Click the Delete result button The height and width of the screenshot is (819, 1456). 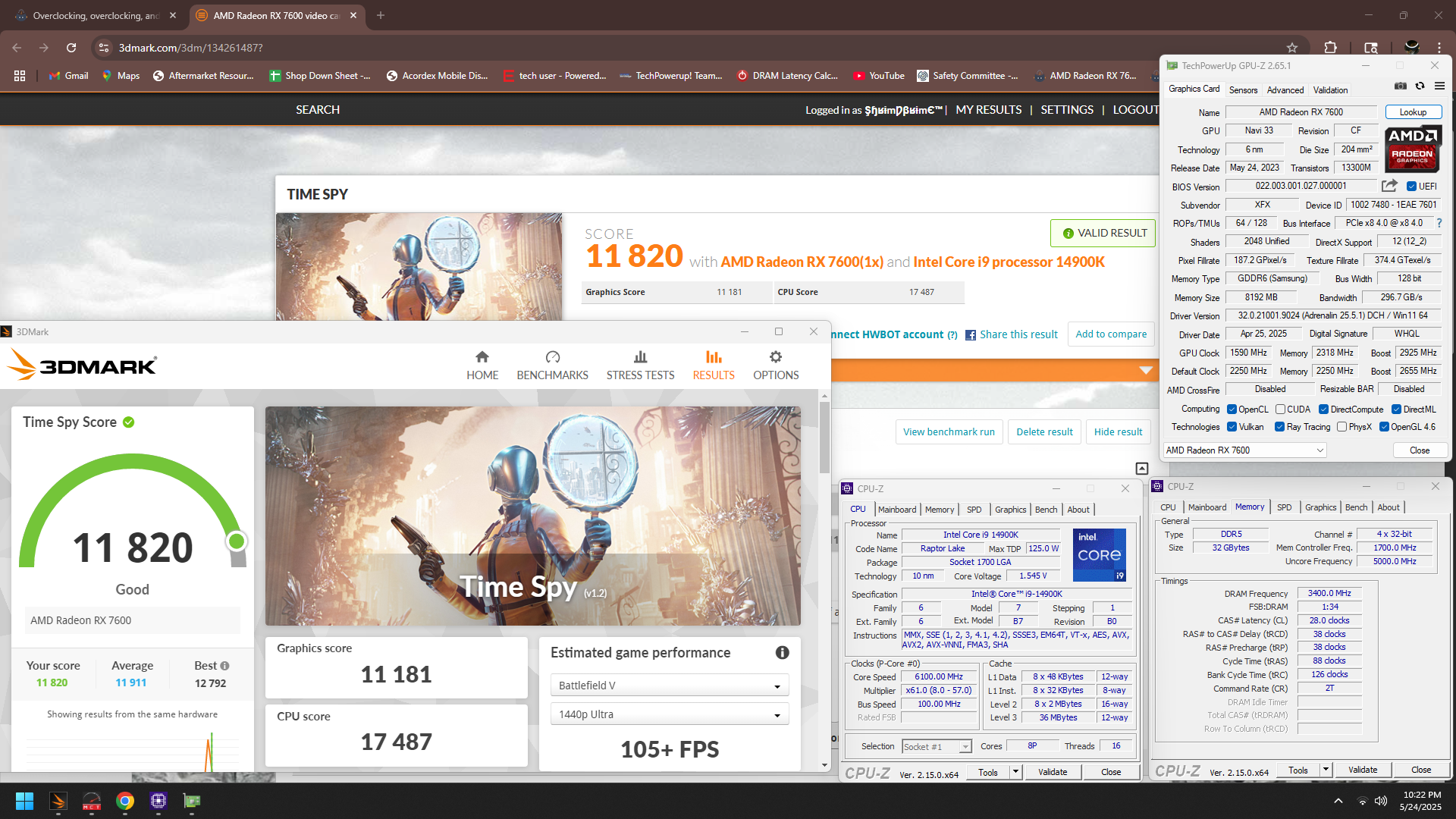point(1044,432)
